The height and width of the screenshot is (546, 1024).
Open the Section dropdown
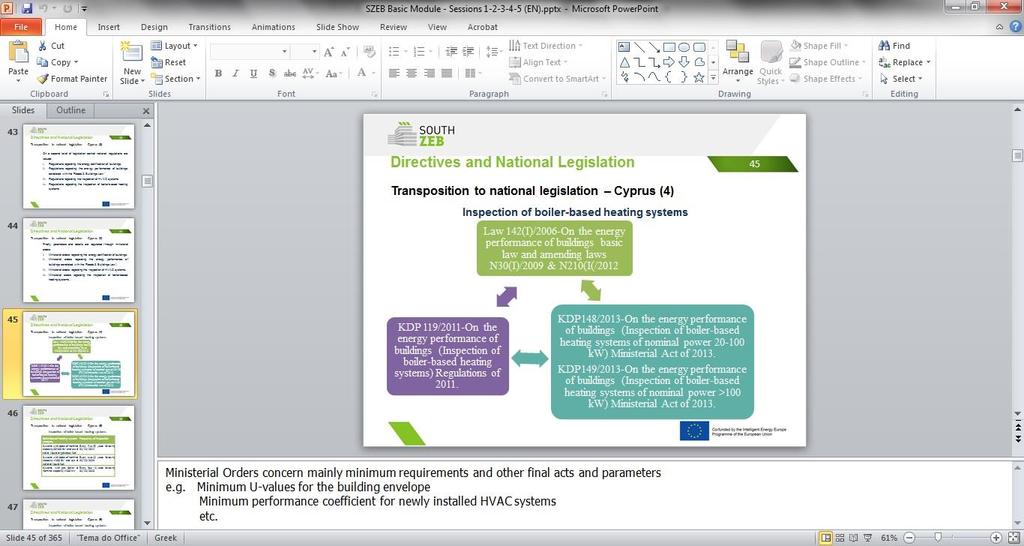click(x=176, y=78)
